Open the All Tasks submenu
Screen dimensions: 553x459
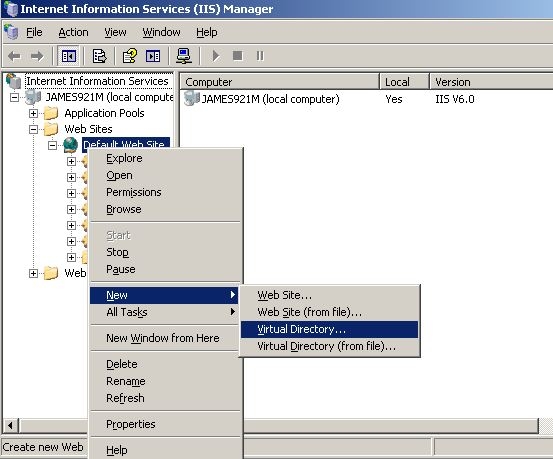(x=164, y=312)
